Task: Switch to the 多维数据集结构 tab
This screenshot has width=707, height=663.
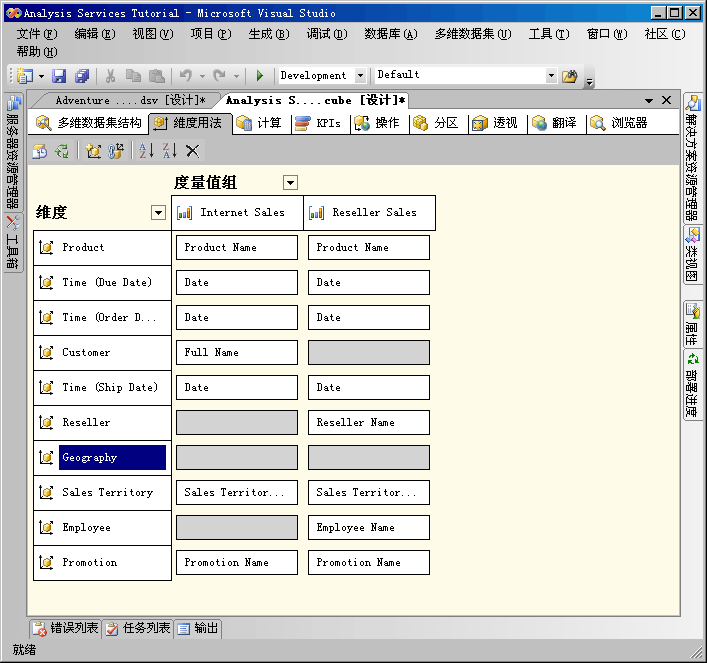Action: pos(89,123)
